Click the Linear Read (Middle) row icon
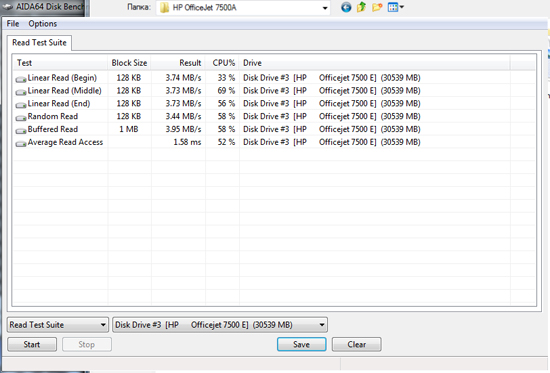 tap(21, 92)
